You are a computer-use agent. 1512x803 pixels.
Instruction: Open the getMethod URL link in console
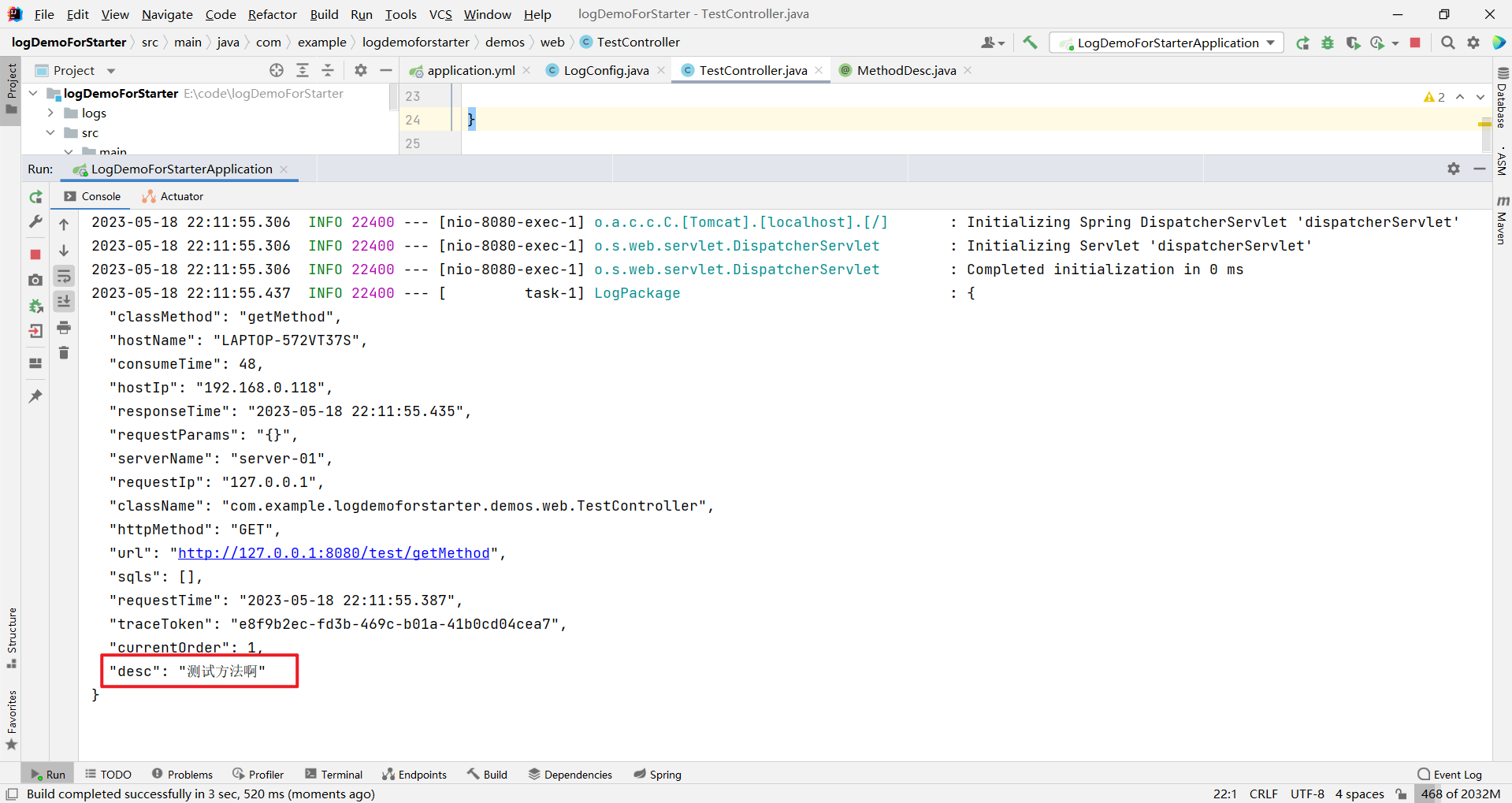(x=334, y=552)
